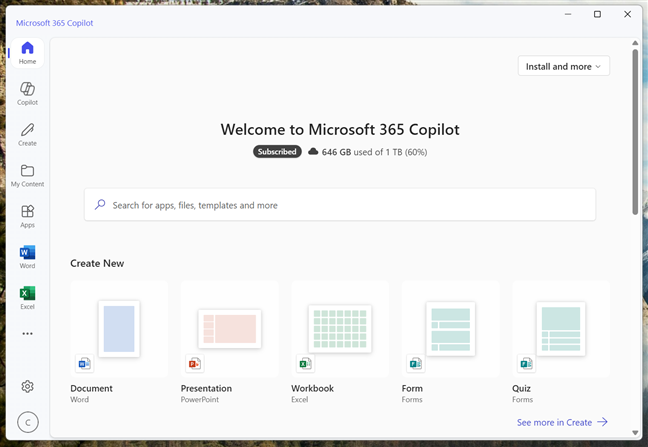
Task: Show more sidebar apps via ellipsis
Action: pyautogui.click(x=27, y=333)
